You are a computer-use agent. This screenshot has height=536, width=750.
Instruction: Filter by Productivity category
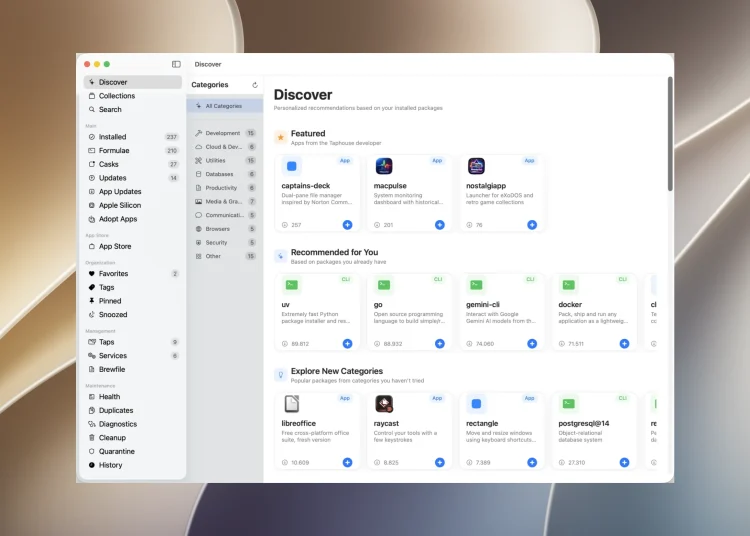225,188
